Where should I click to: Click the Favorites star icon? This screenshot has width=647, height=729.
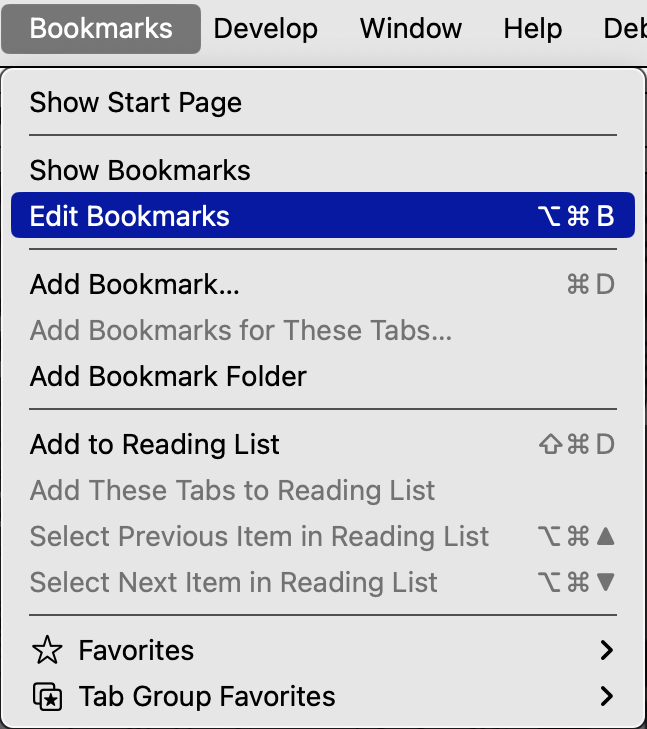[x=47, y=650]
